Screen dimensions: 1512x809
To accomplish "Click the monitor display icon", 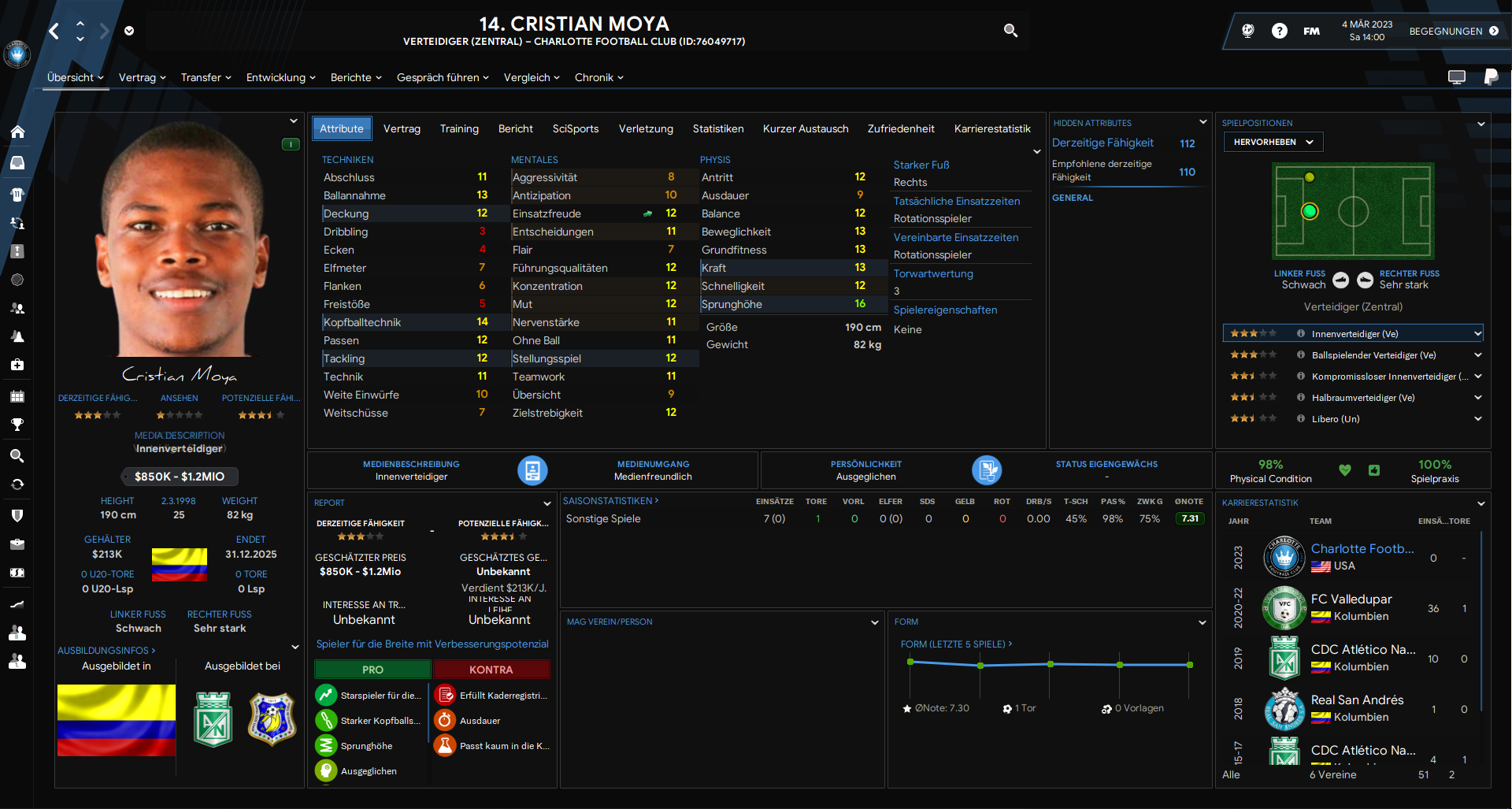I will point(1457,77).
